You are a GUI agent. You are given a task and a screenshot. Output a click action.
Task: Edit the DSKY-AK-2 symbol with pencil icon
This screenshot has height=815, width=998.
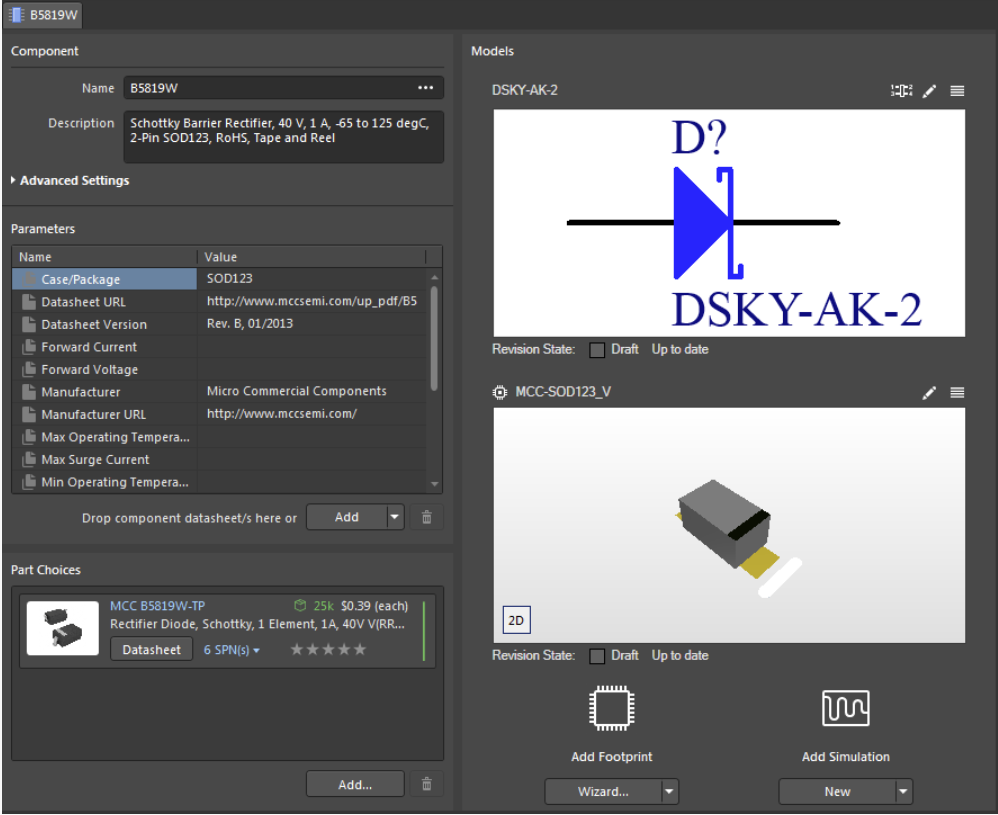point(929,91)
